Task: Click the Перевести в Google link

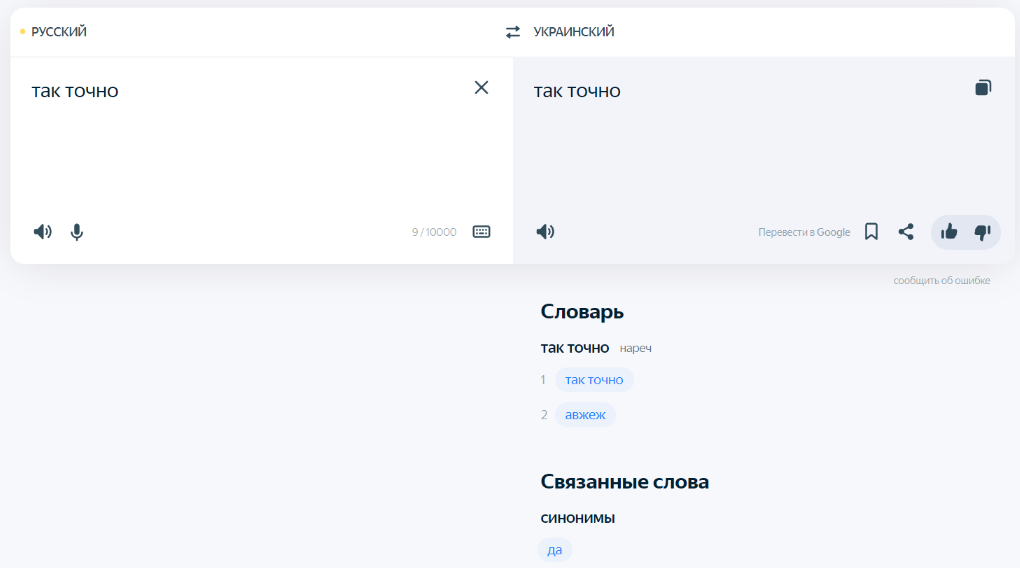Action: 804,232
